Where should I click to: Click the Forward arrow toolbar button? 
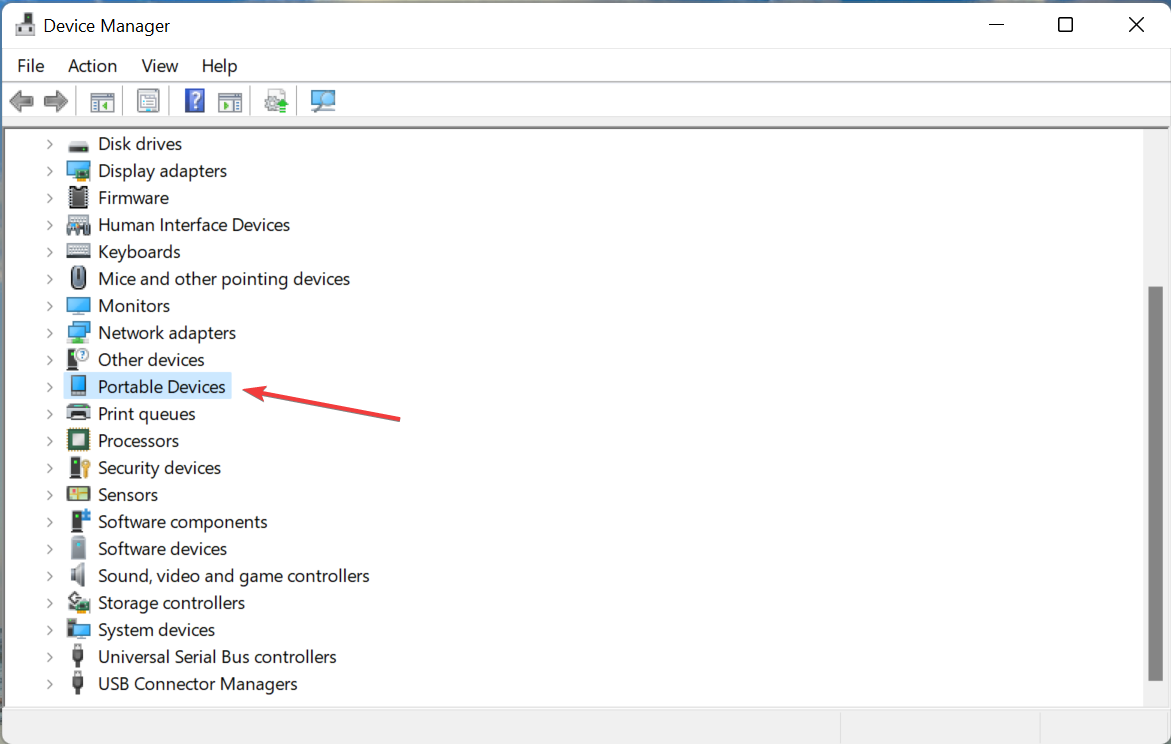click(56, 101)
